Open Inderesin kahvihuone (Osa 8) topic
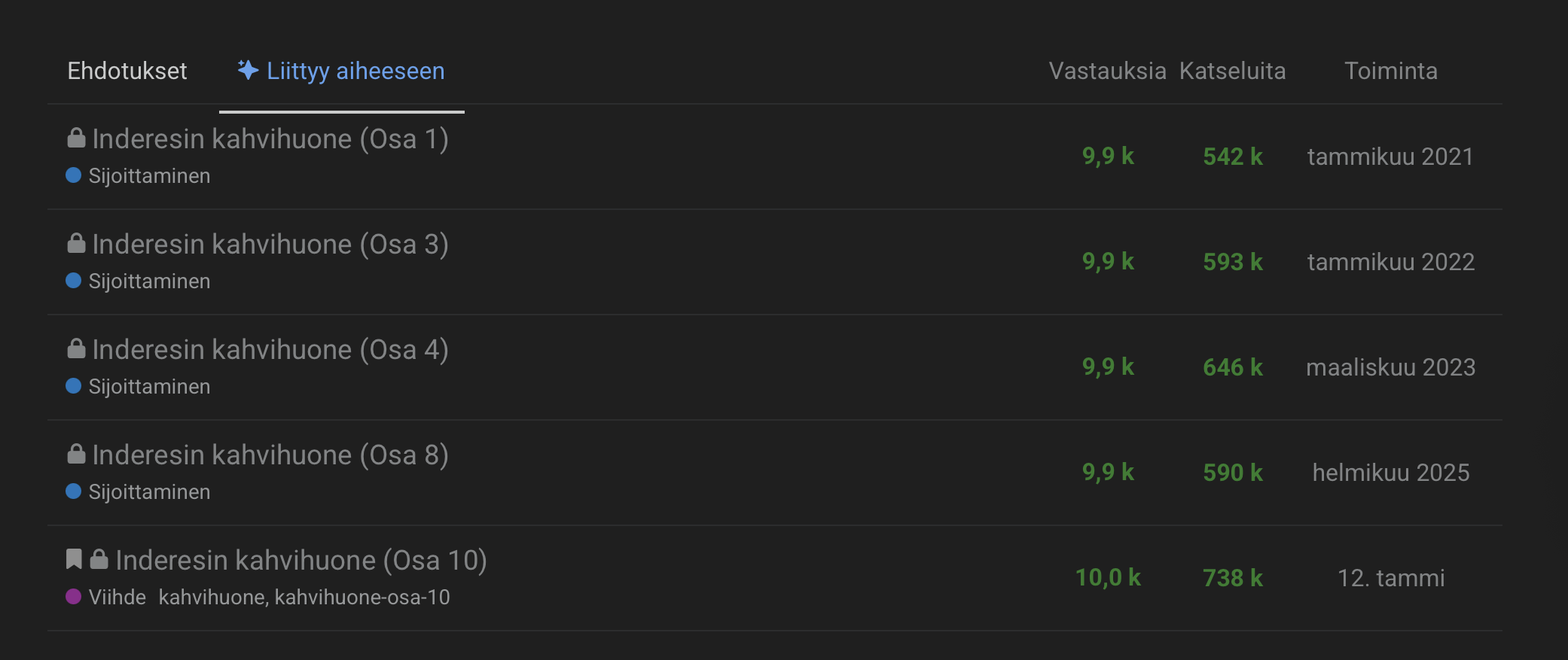Image resolution: width=1568 pixels, height=660 pixels. pyautogui.click(x=270, y=455)
